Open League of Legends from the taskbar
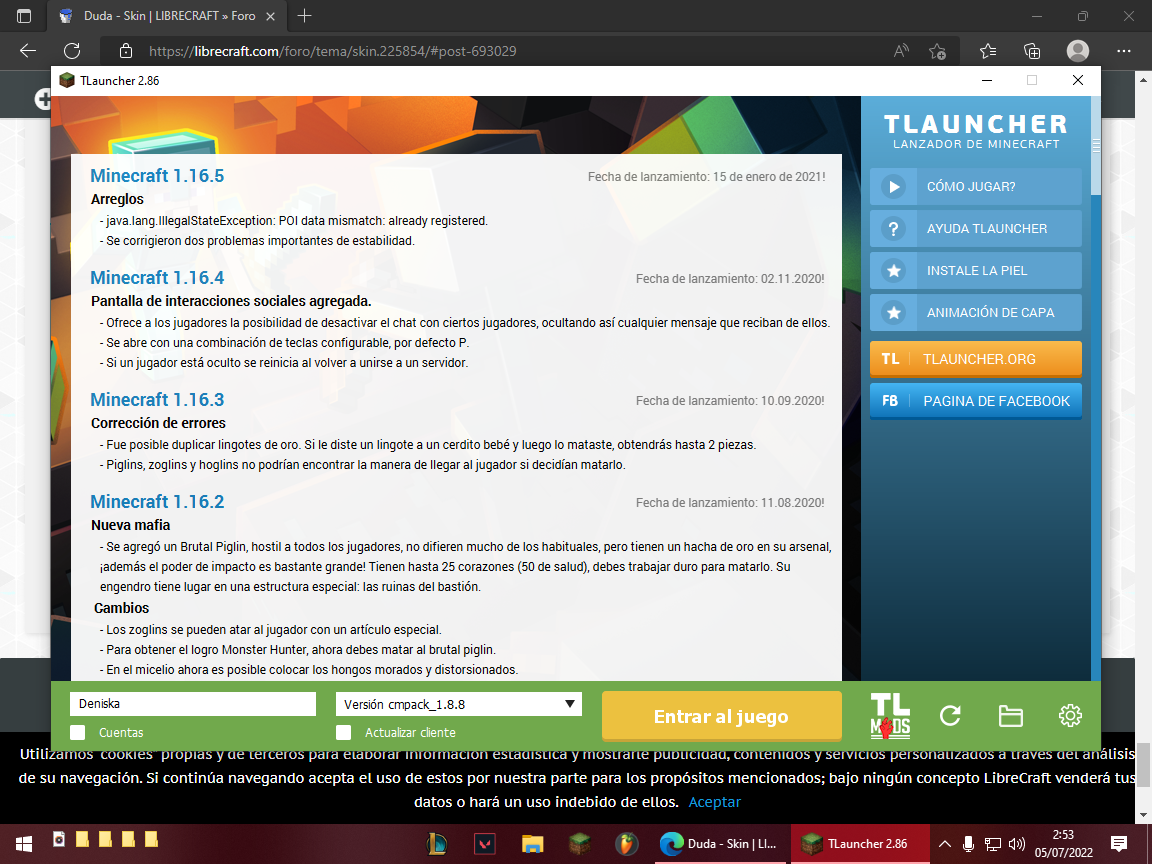Viewport: 1152px width, 864px height. click(437, 843)
